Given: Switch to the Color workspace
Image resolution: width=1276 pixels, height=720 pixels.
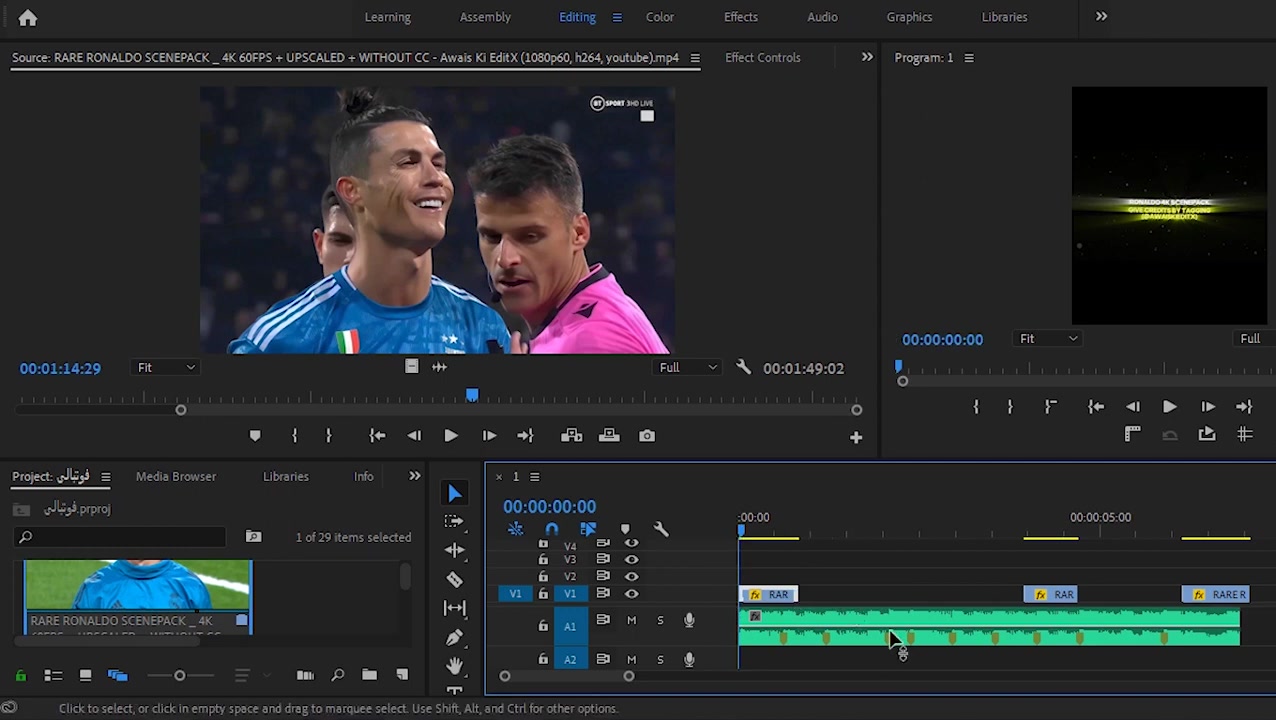Looking at the screenshot, I should [659, 17].
